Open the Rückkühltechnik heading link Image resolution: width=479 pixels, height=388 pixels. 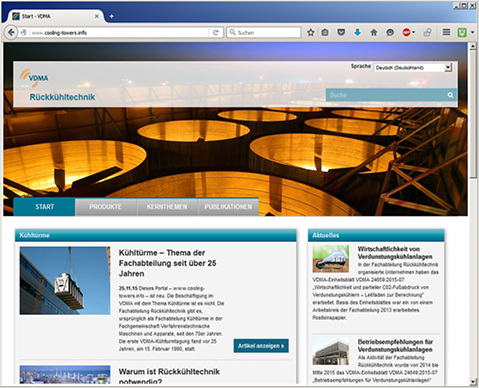click(x=62, y=97)
